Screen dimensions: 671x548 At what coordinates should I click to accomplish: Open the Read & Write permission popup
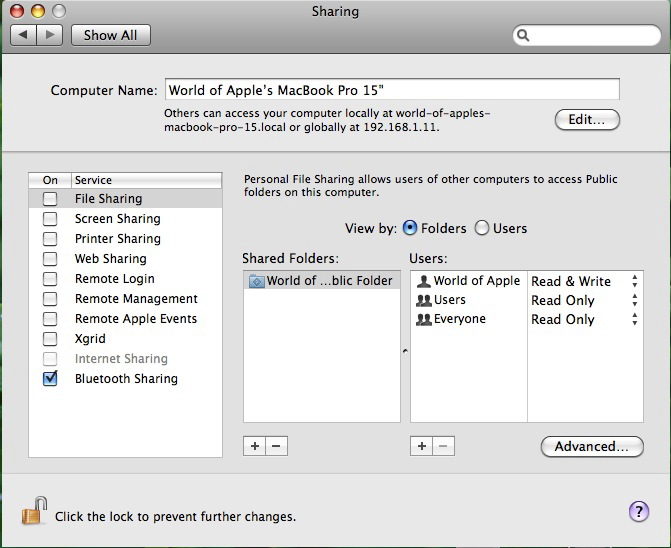pos(585,281)
